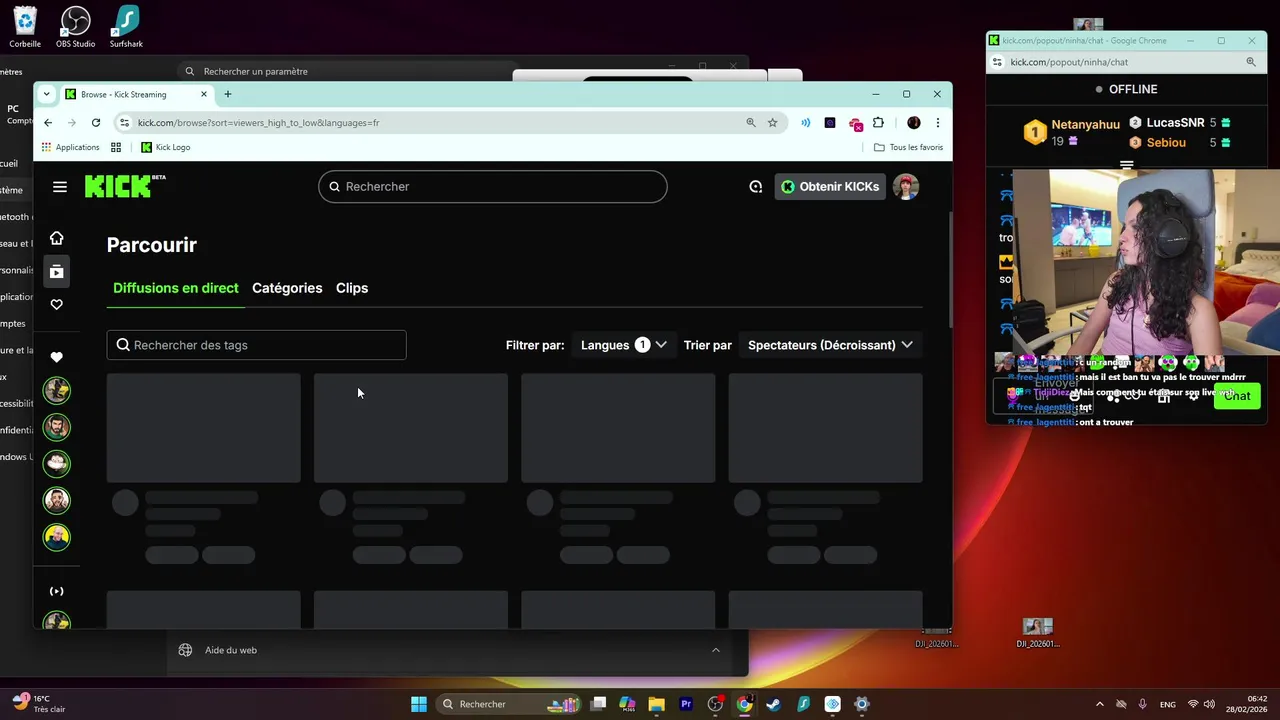Viewport: 1280px width, 720px height.
Task: Click the zoom magnifier in chat popout window
Action: [1251, 62]
